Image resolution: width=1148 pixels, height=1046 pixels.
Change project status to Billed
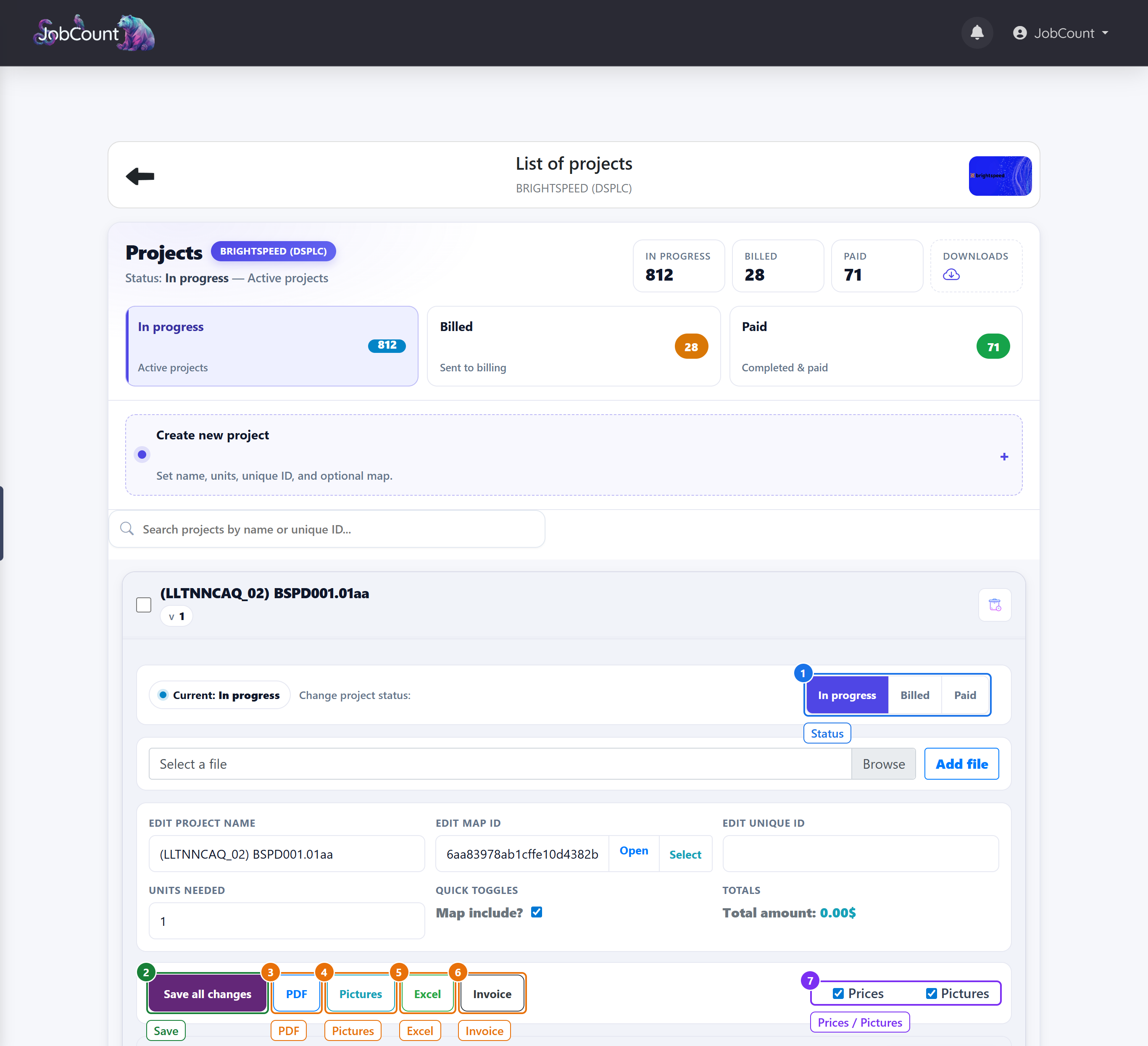914,695
